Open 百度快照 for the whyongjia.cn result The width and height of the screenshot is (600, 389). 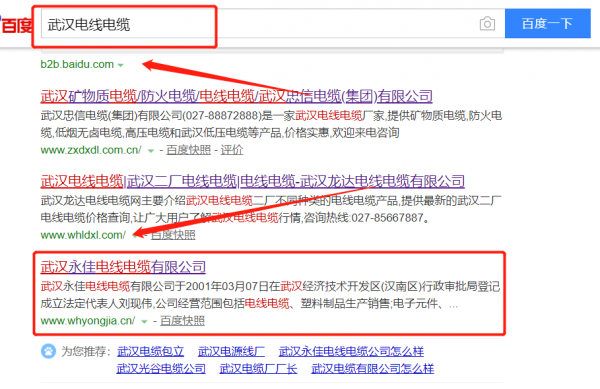click(182, 321)
